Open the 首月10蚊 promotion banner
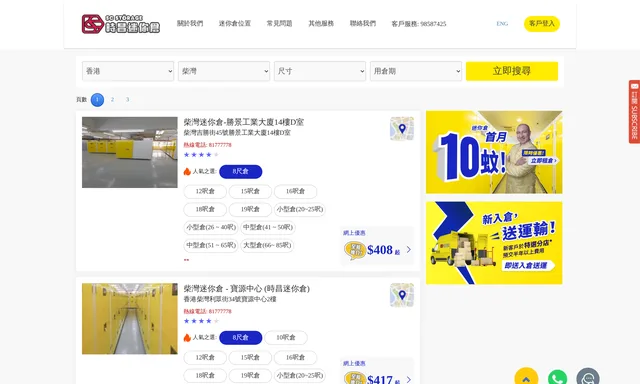The height and width of the screenshot is (384, 640). pyautogui.click(x=494, y=152)
